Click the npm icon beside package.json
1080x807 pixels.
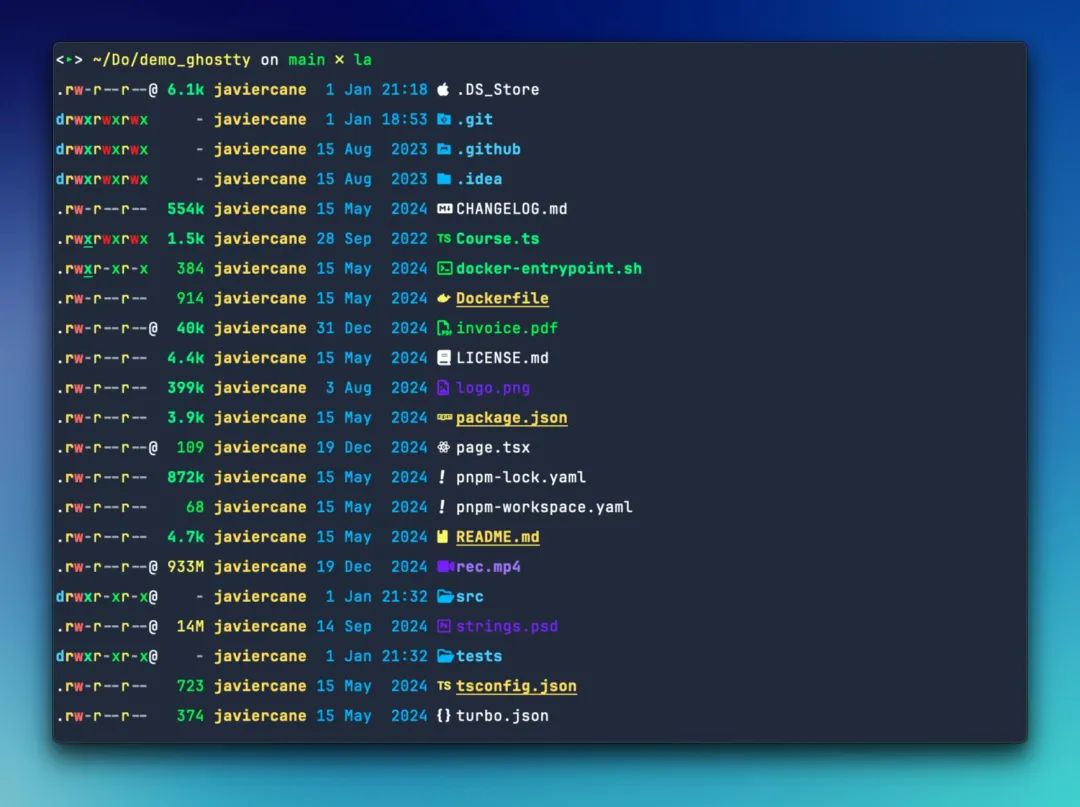click(443, 417)
